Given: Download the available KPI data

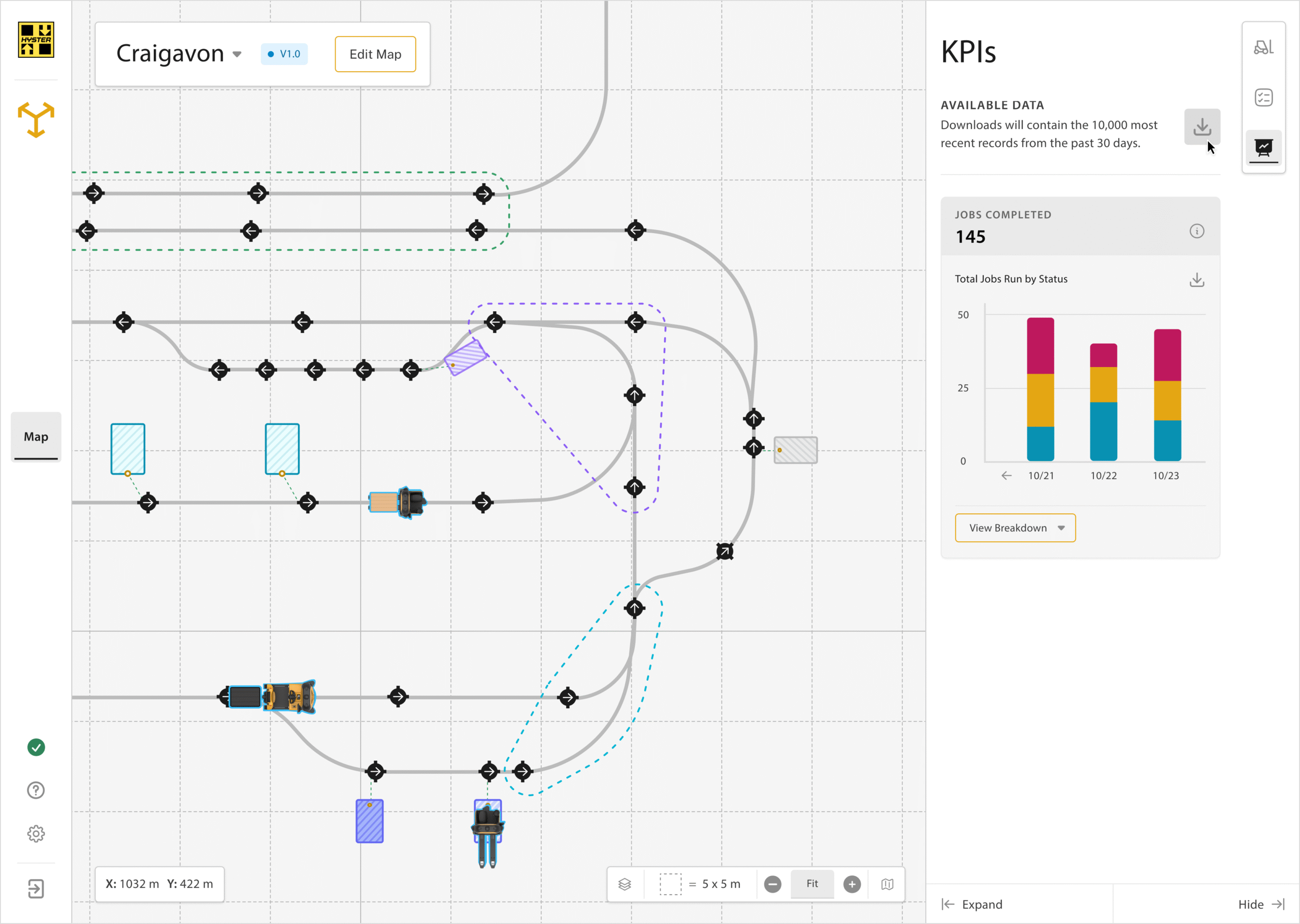Looking at the screenshot, I should pos(1202,126).
